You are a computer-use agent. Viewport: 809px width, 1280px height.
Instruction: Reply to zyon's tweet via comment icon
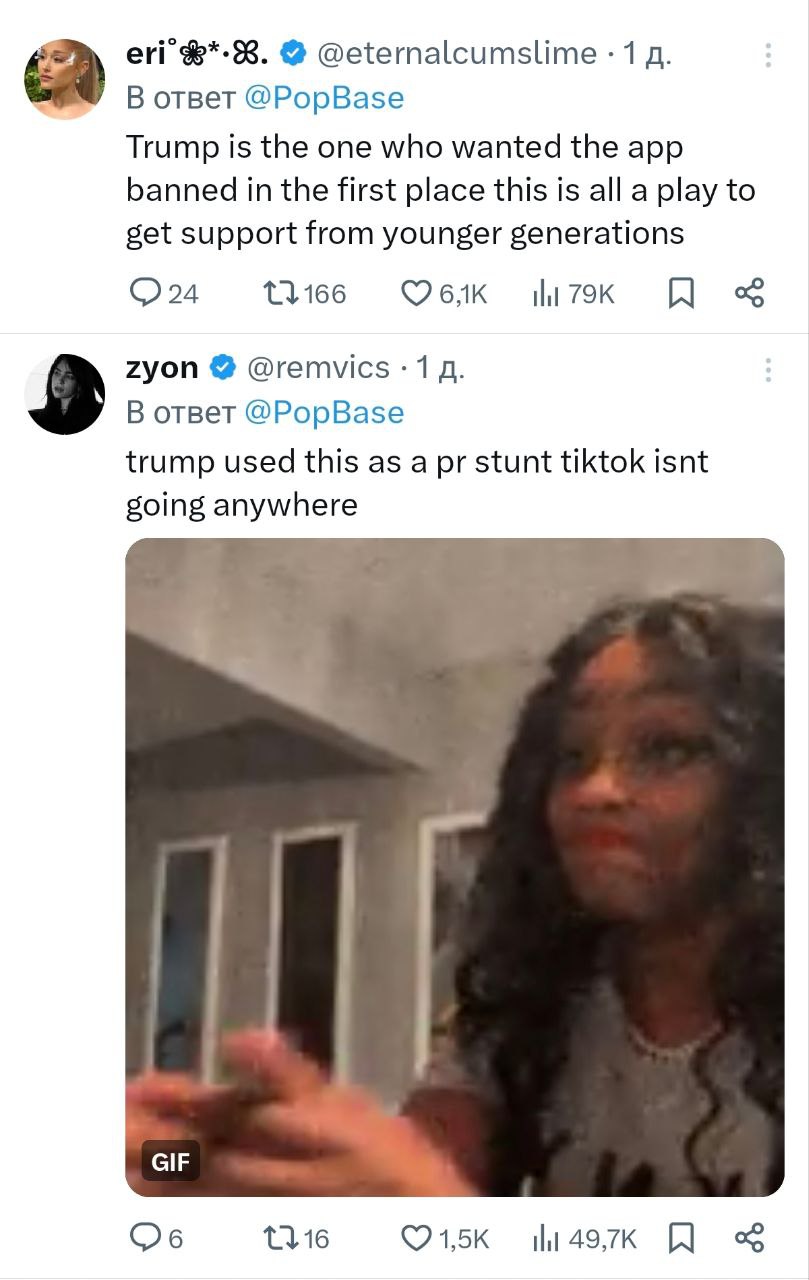[x=146, y=1239]
